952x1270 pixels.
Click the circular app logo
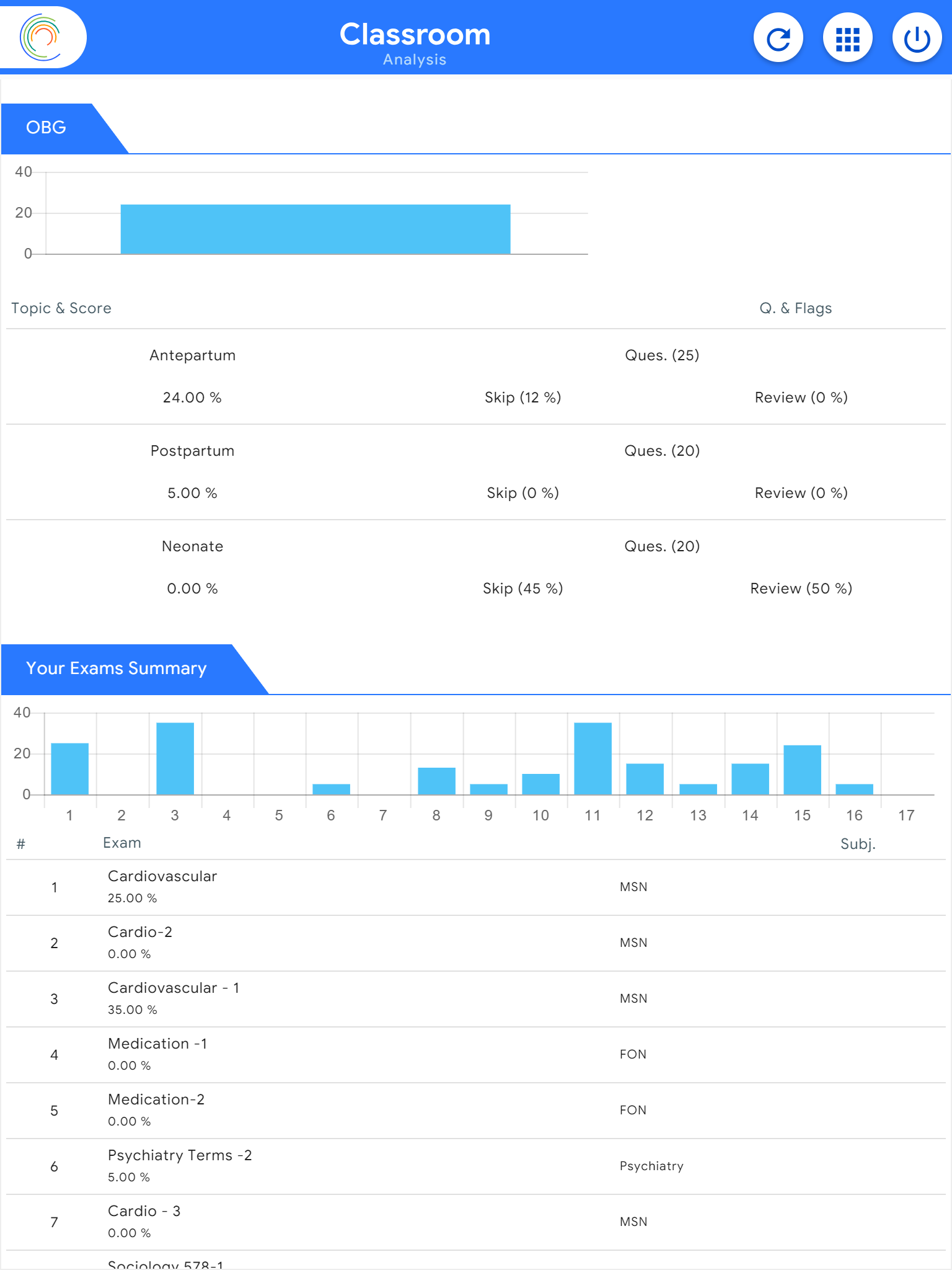tap(42, 37)
